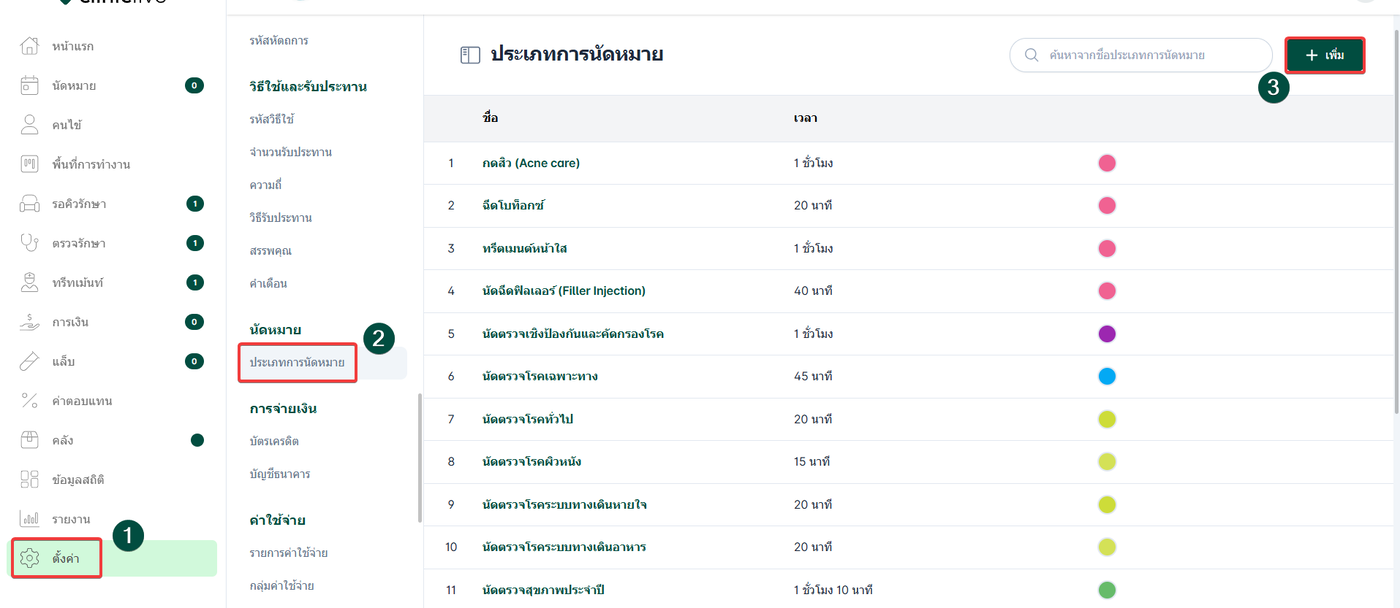Select the test tube icon for แล็บ

click(x=30, y=361)
